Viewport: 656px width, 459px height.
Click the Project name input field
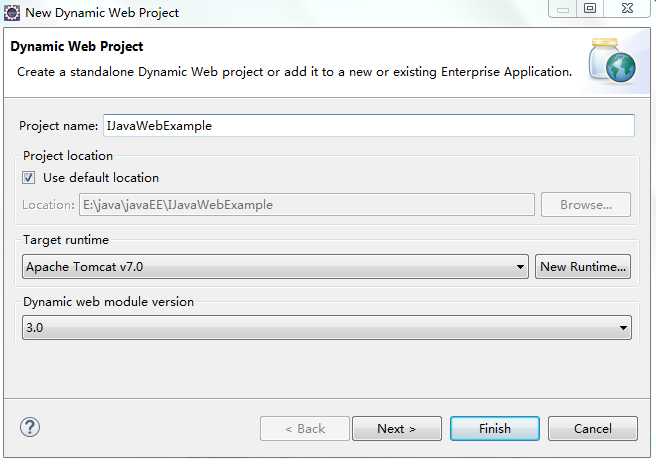coord(369,126)
